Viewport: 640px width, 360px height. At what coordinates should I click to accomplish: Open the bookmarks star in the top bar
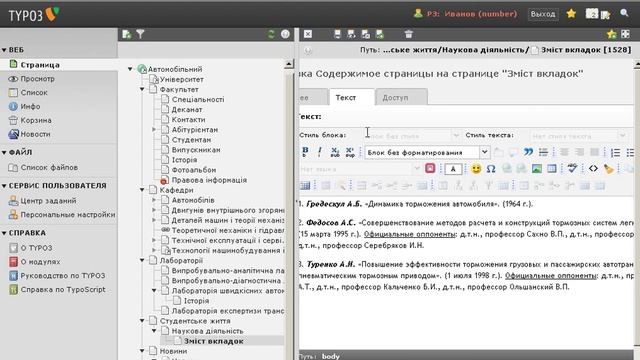pos(571,14)
